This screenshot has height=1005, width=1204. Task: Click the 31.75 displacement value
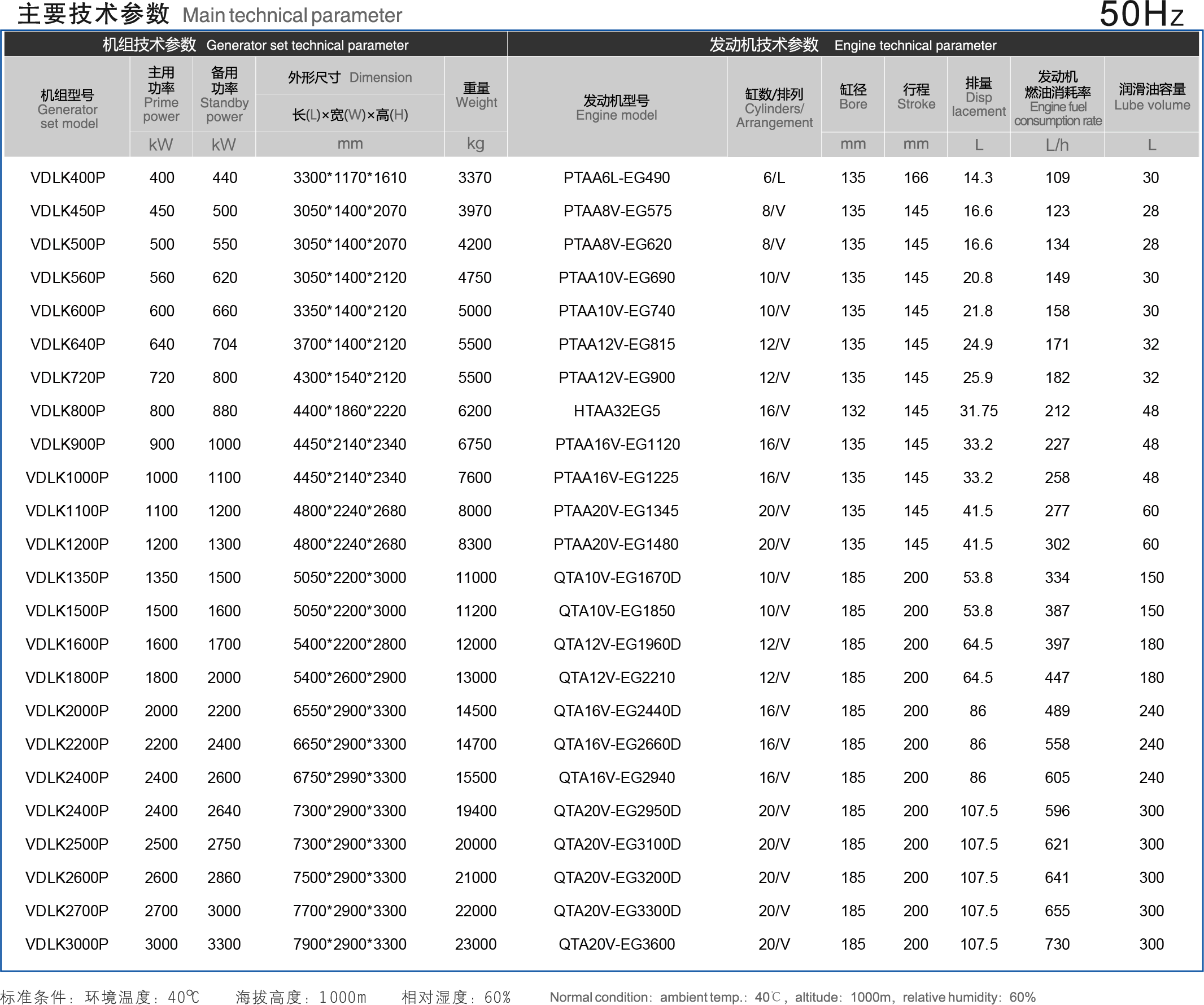(x=978, y=411)
